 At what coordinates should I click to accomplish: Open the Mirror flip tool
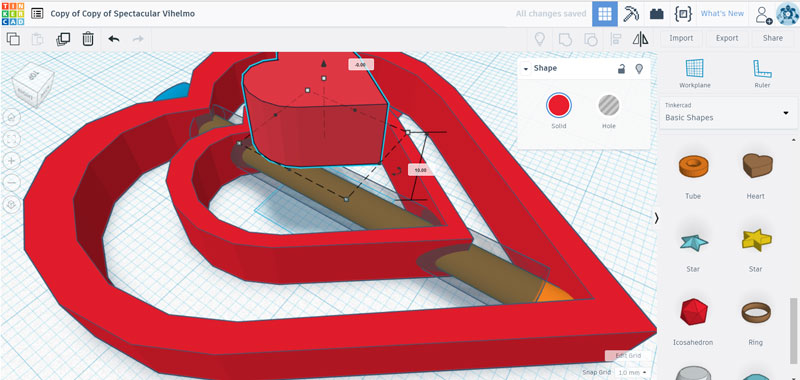click(x=640, y=38)
